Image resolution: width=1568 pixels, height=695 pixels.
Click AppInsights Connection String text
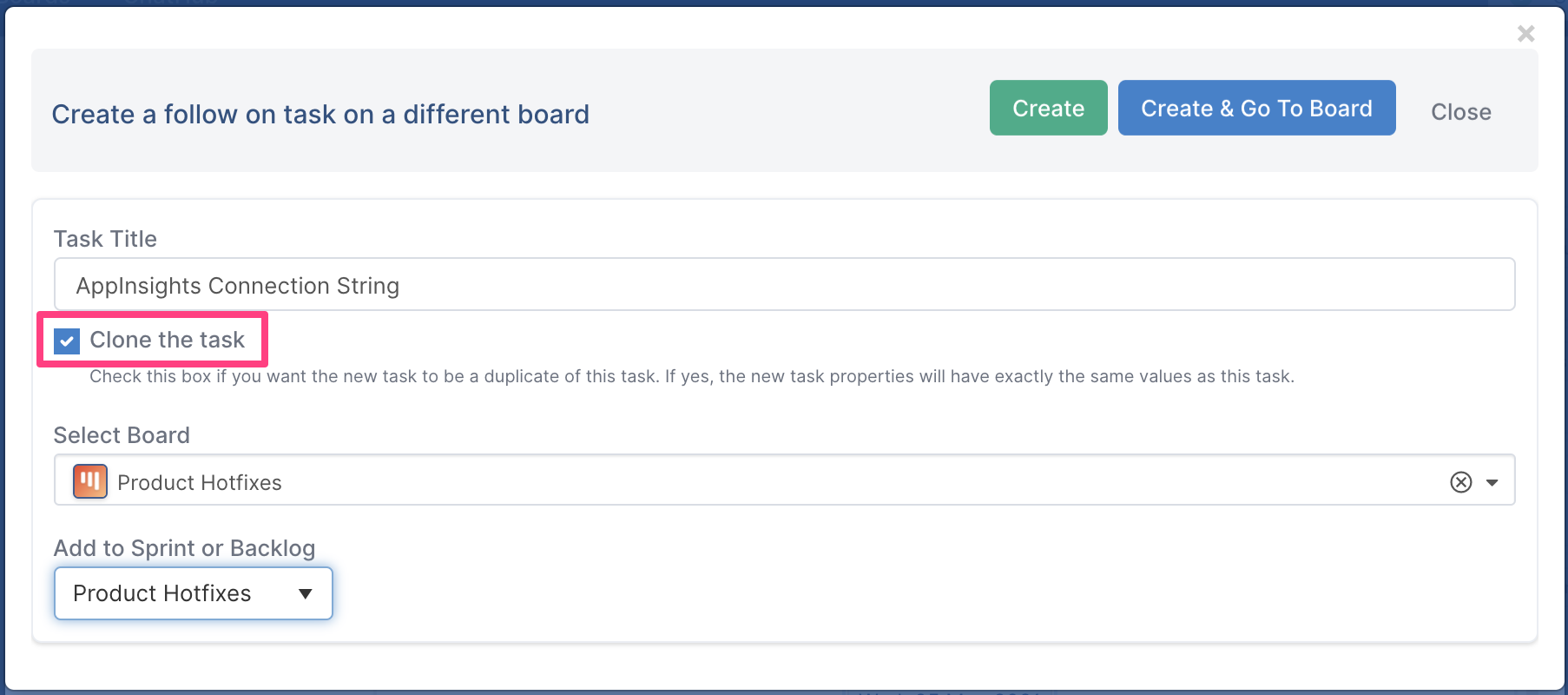(x=238, y=286)
